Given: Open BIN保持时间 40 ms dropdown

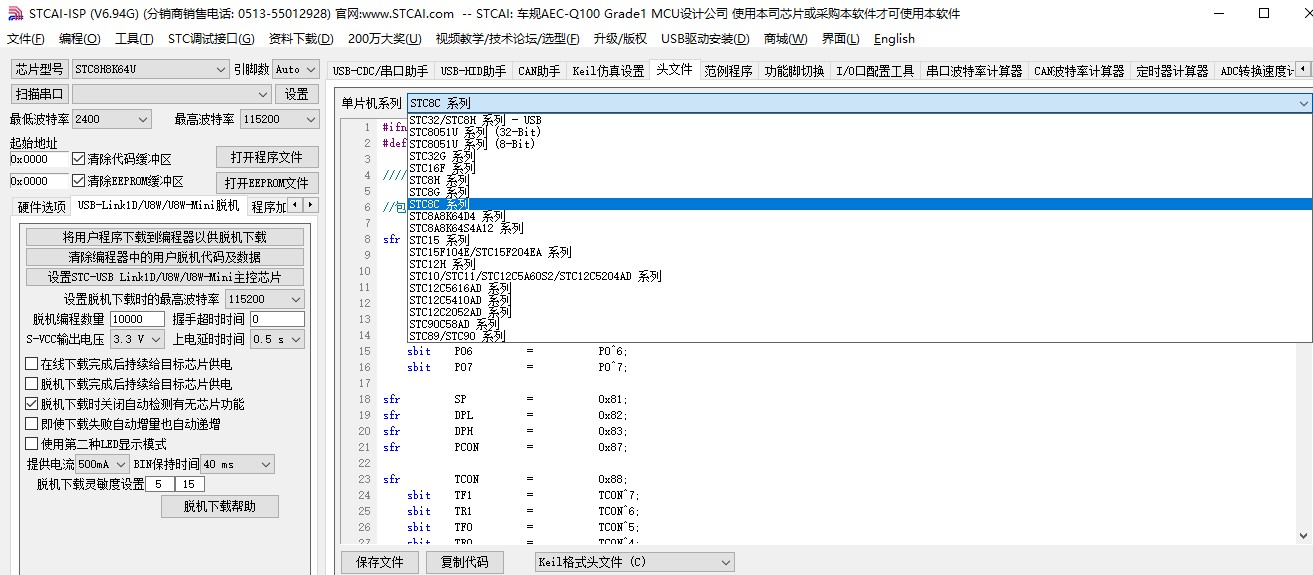Looking at the screenshot, I should pyautogui.click(x=237, y=464).
